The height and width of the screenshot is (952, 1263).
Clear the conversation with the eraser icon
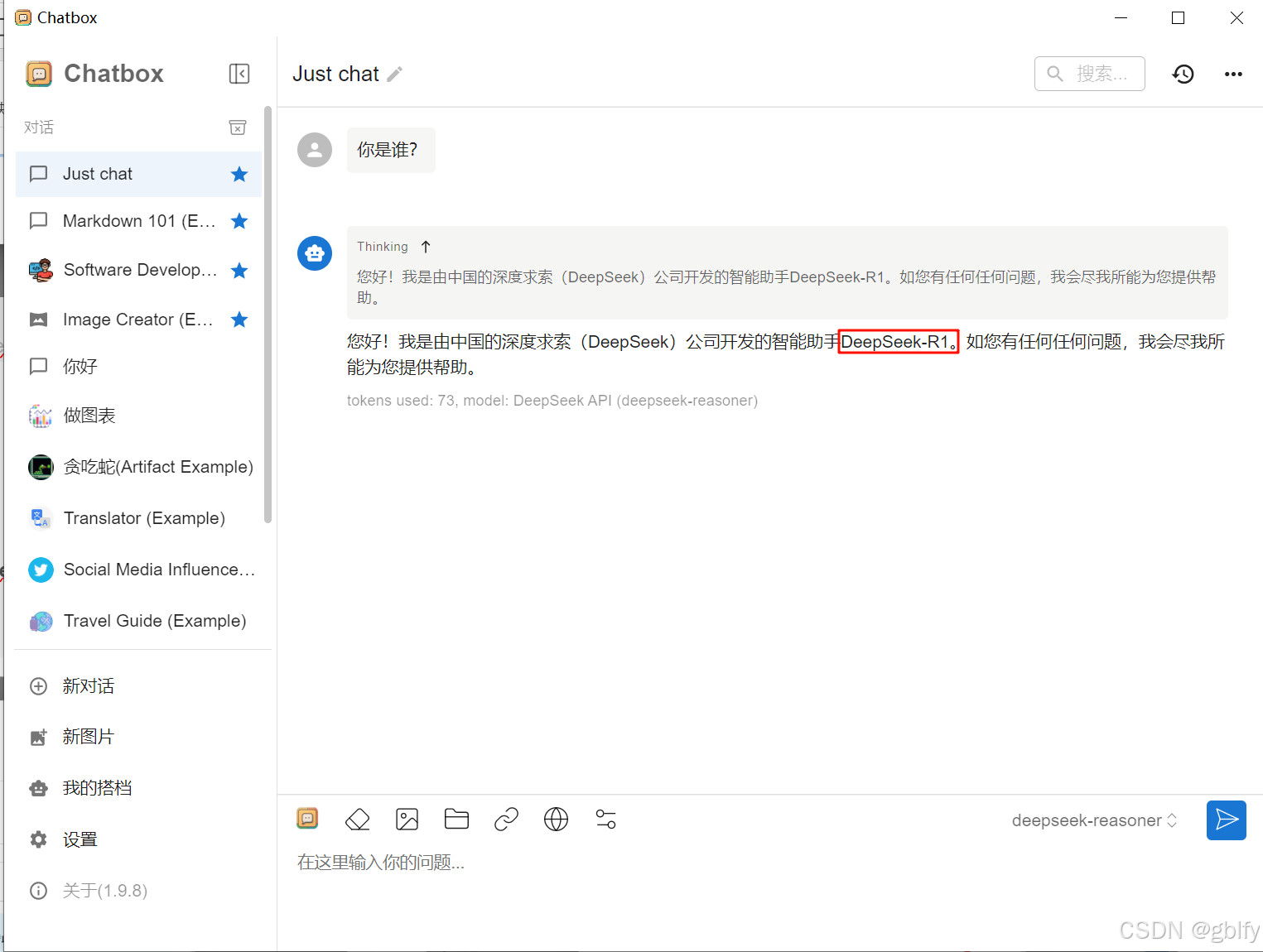[x=357, y=819]
